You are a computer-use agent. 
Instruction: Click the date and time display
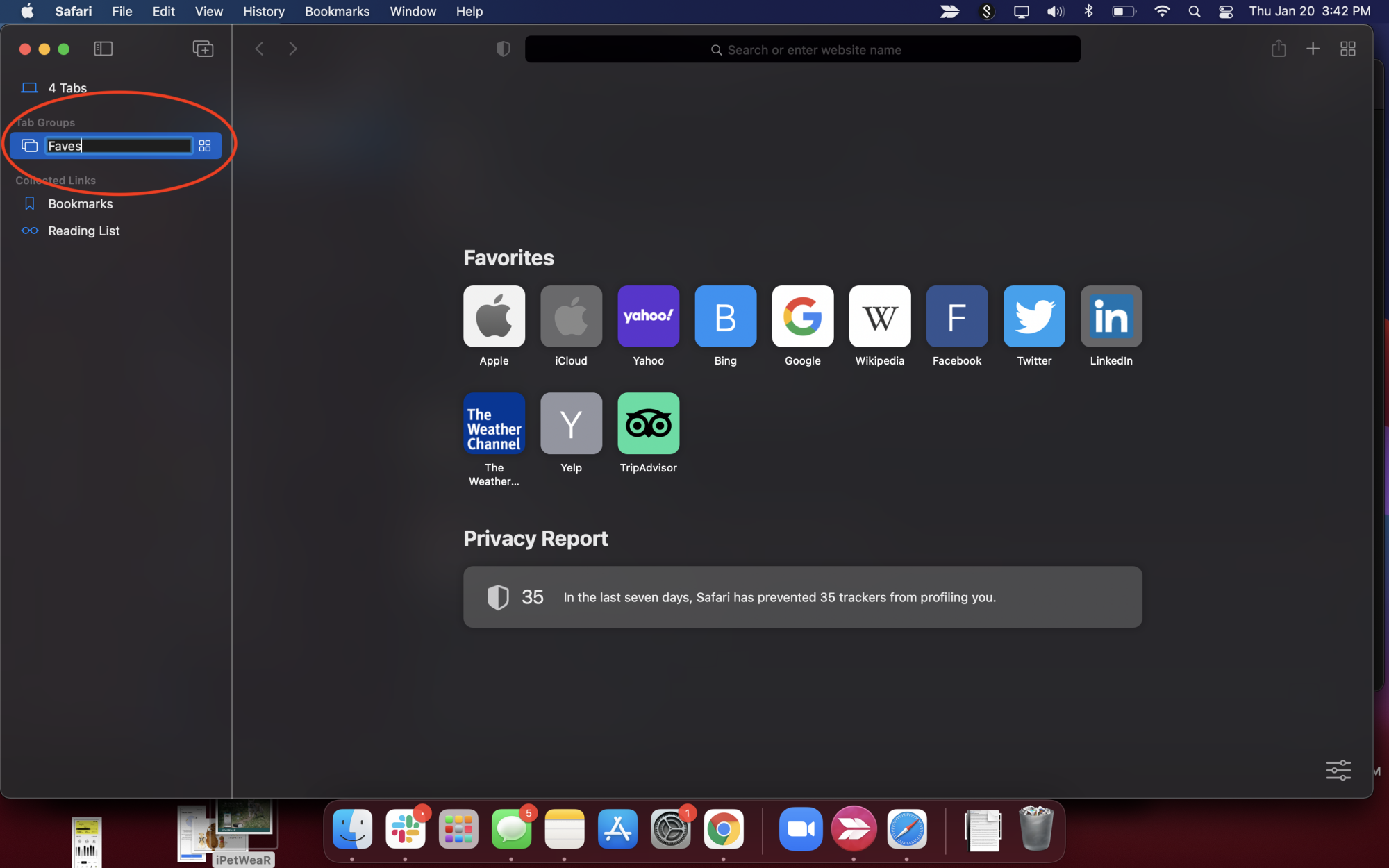click(1310, 11)
